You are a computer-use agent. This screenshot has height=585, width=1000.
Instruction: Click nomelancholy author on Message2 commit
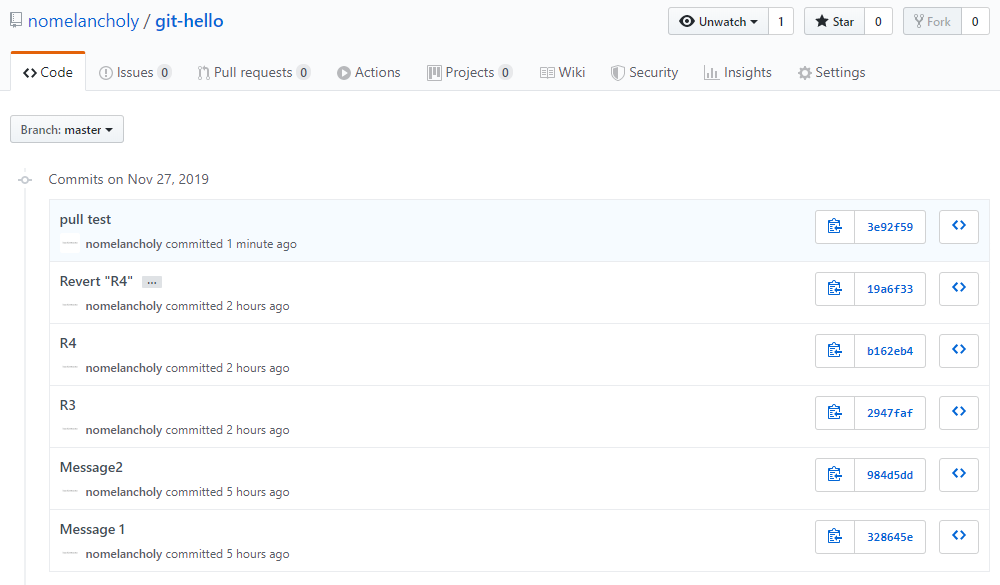click(x=124, y=492)
